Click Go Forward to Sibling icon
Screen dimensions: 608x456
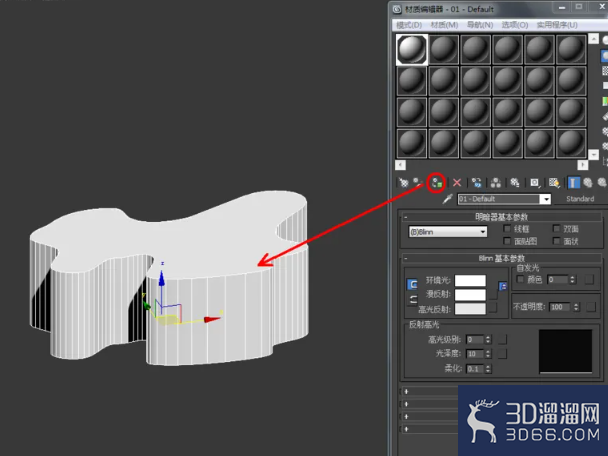click(x=602, y=183)
